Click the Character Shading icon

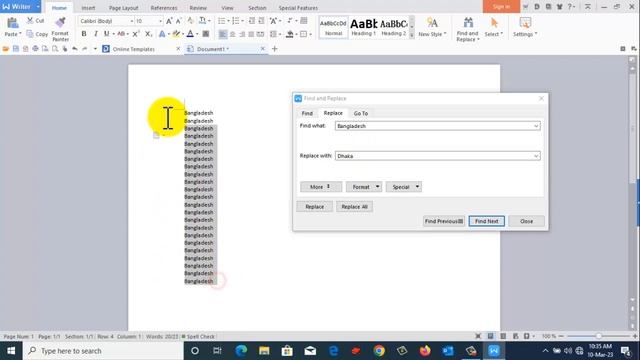click(x=206, y=34)
